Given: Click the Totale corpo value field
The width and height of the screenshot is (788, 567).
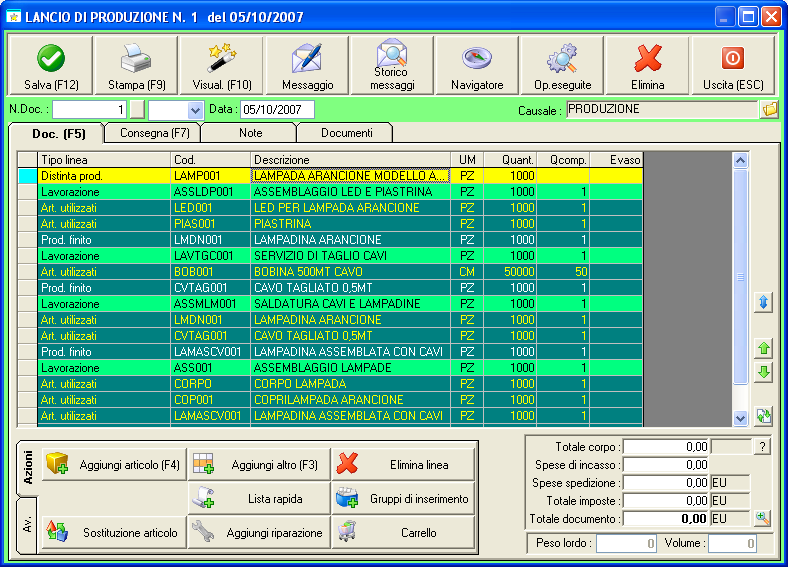Looking at the screenshot, I should coord(666,446).
